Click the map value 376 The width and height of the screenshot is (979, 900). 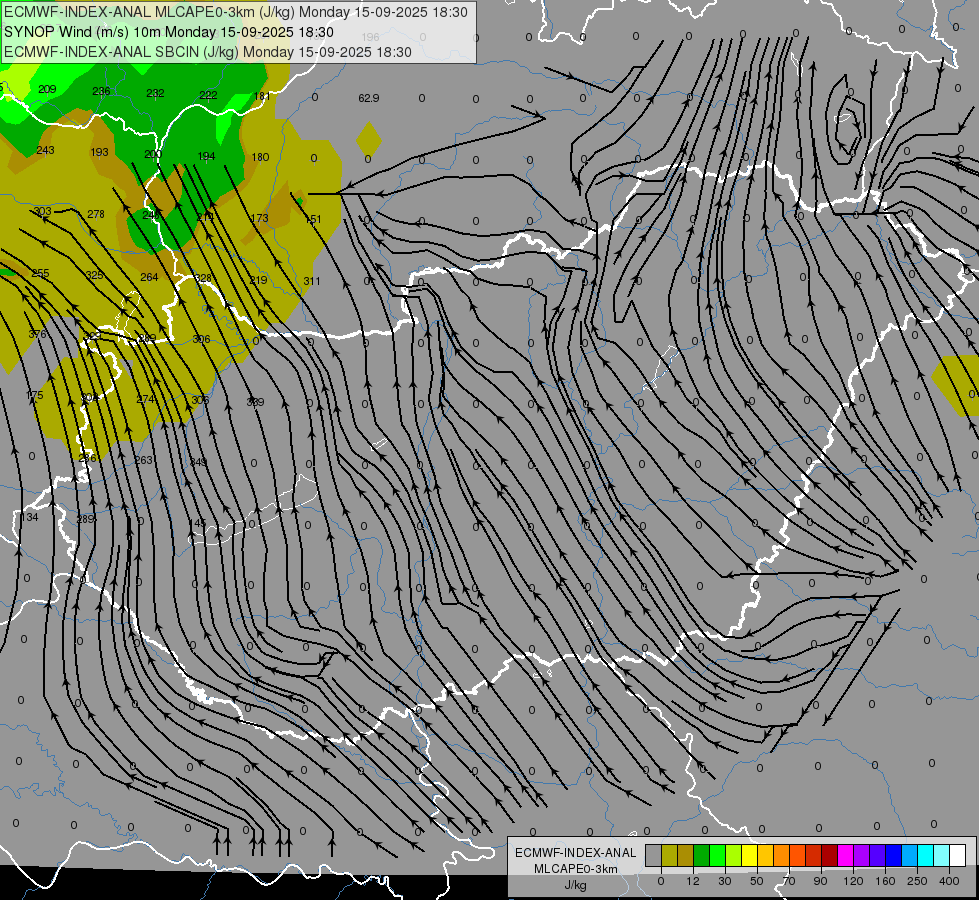(37, 334)
